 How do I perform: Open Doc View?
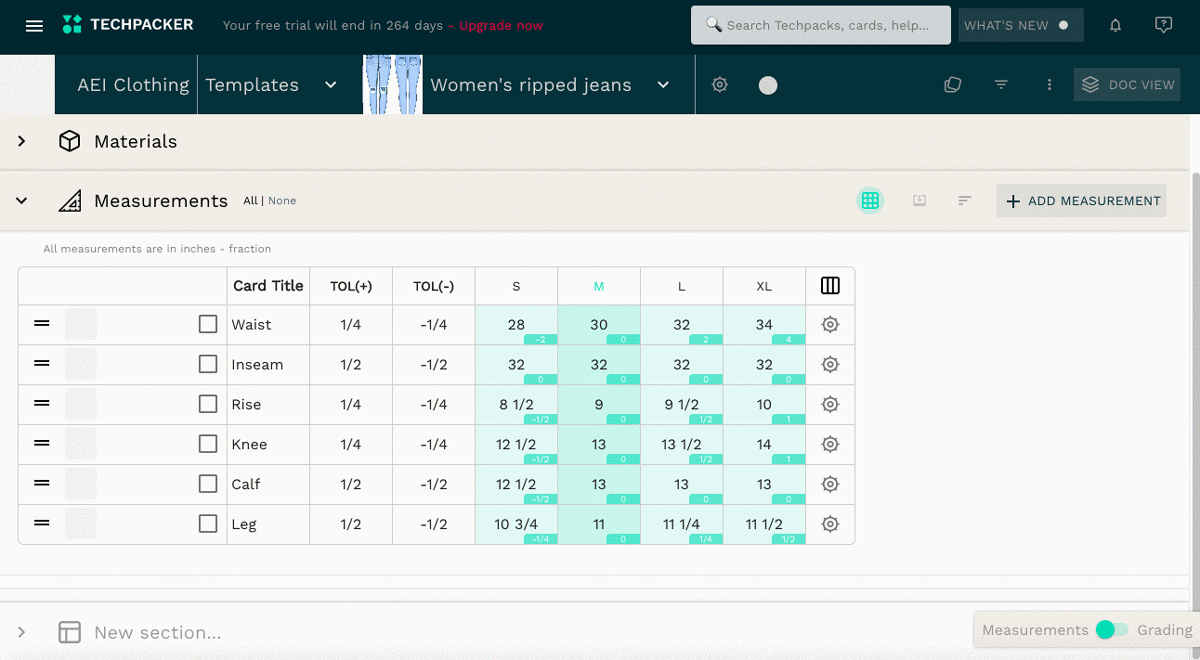point(1128,85)
